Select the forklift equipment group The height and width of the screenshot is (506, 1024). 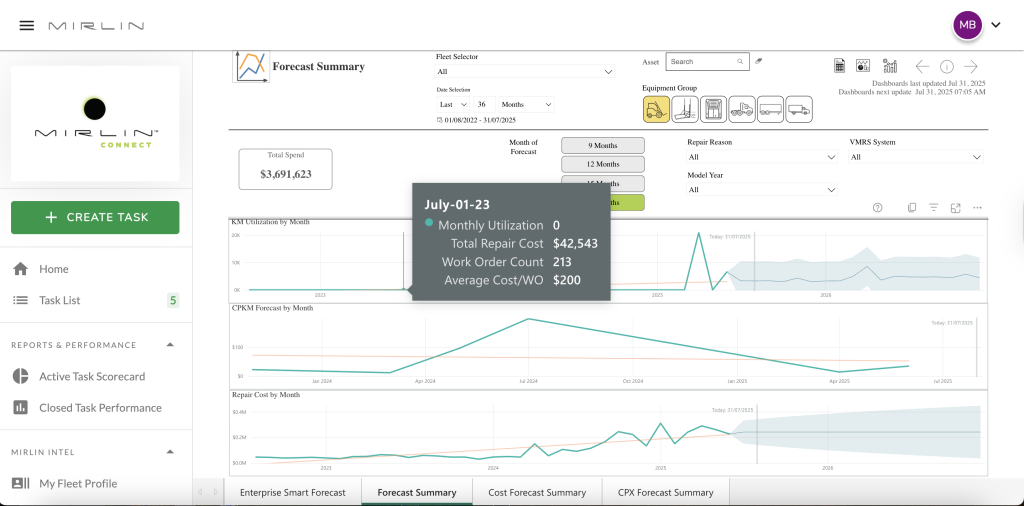pos(656,110)
